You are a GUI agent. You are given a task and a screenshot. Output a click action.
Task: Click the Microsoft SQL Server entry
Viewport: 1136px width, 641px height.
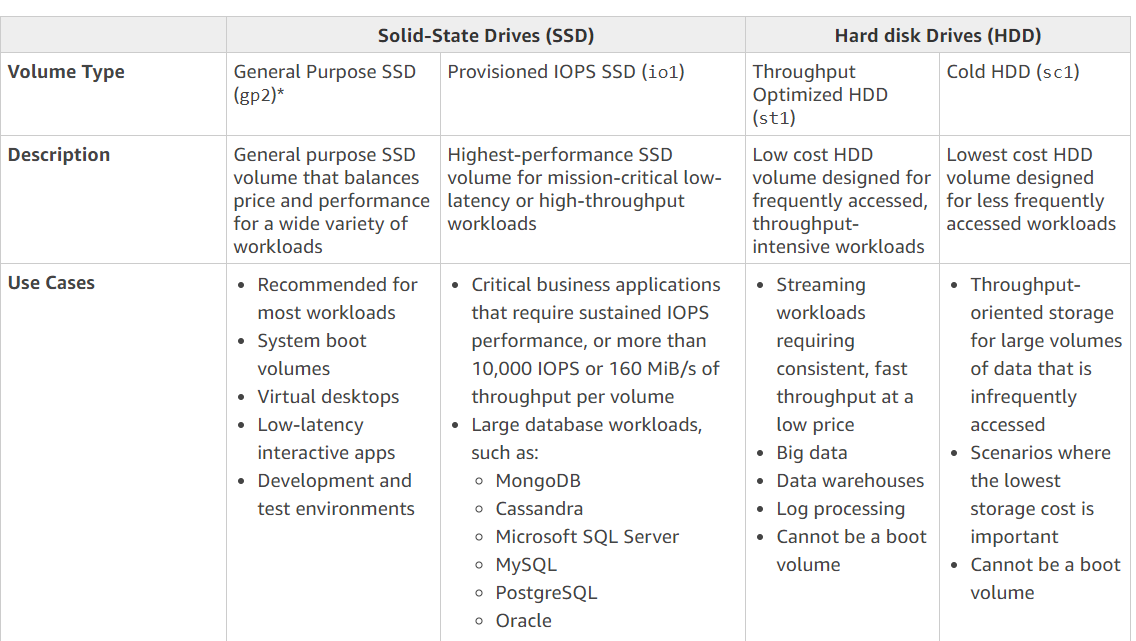pos(587,537)
